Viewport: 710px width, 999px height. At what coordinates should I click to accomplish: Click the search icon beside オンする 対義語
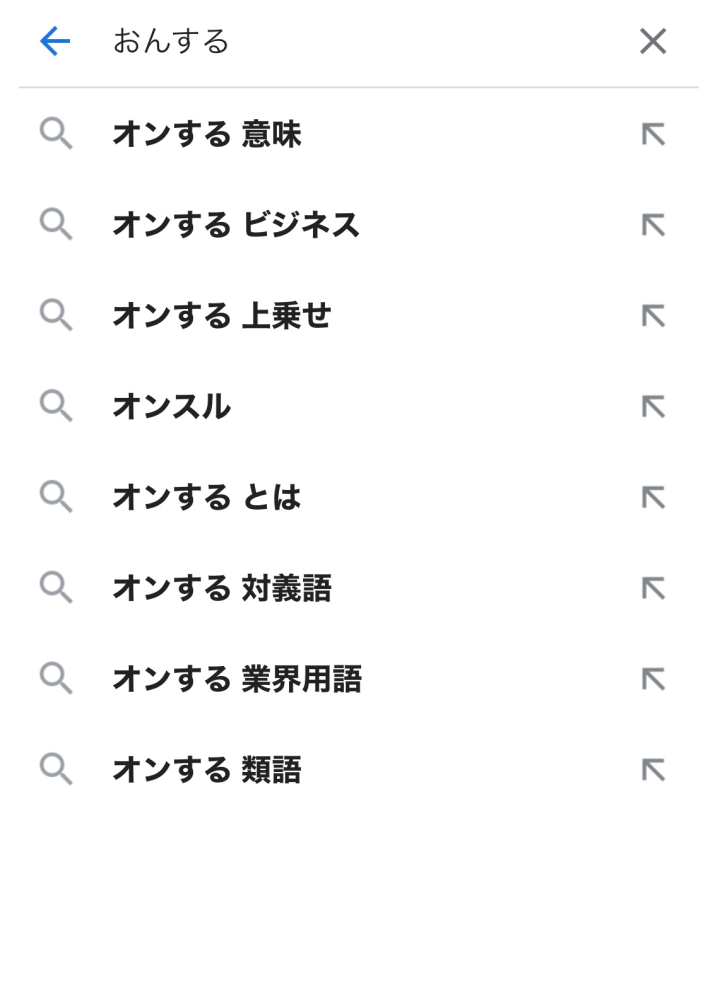point(55,588)
